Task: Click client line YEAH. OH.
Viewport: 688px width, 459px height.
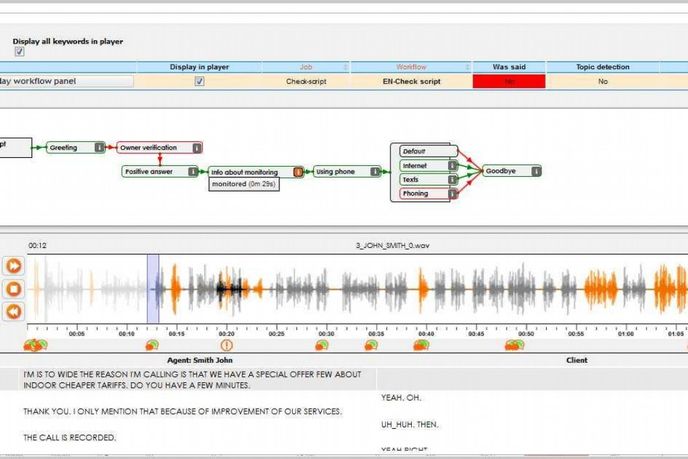Action: pos(401,398)
